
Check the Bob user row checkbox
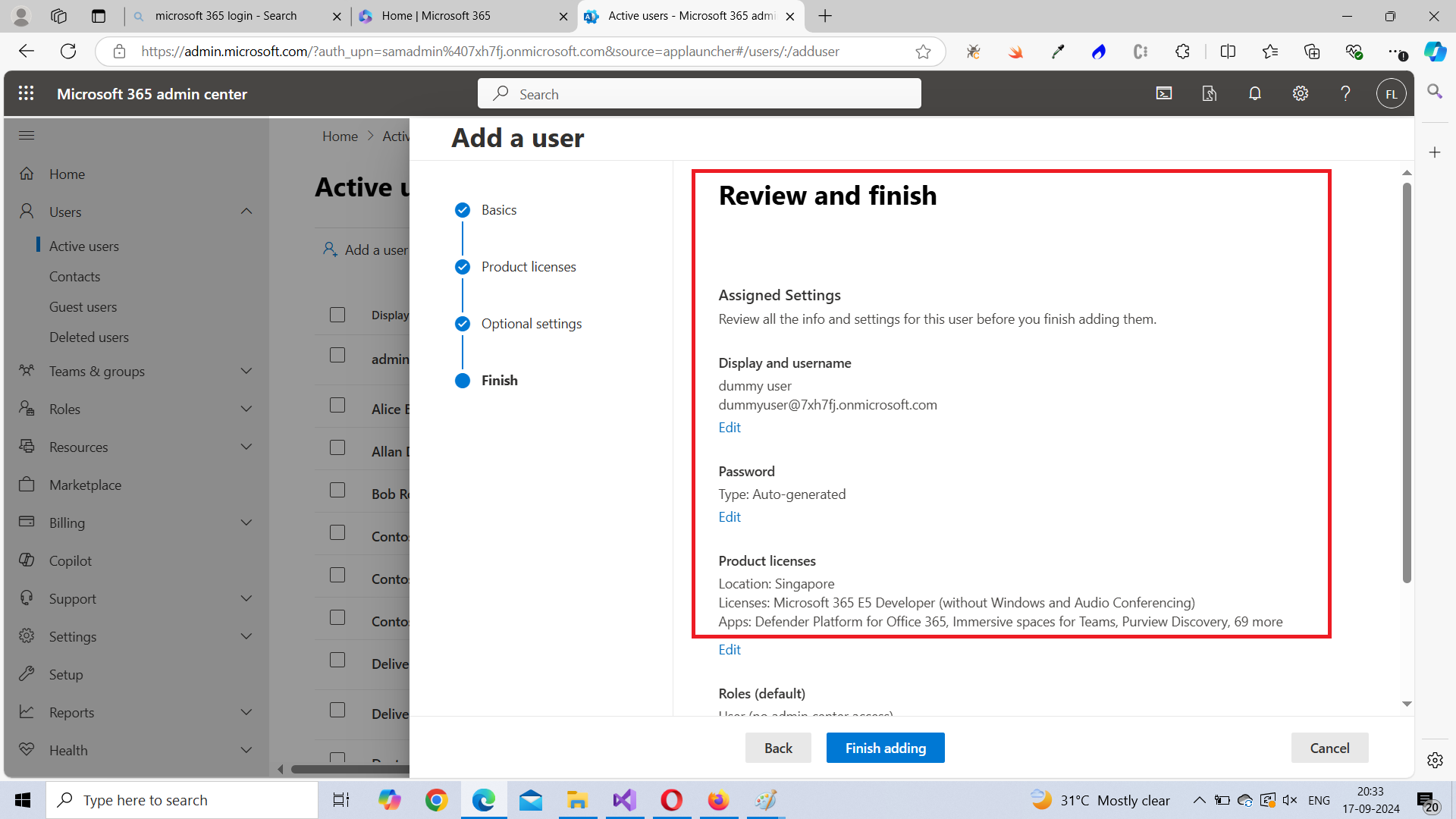click(337, 490)
